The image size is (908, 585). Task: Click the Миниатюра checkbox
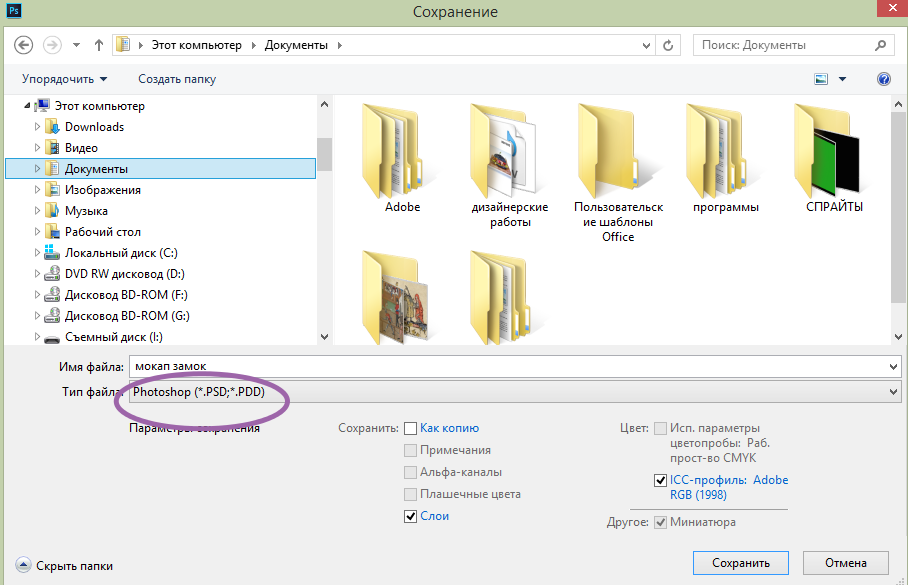(660, 522)
